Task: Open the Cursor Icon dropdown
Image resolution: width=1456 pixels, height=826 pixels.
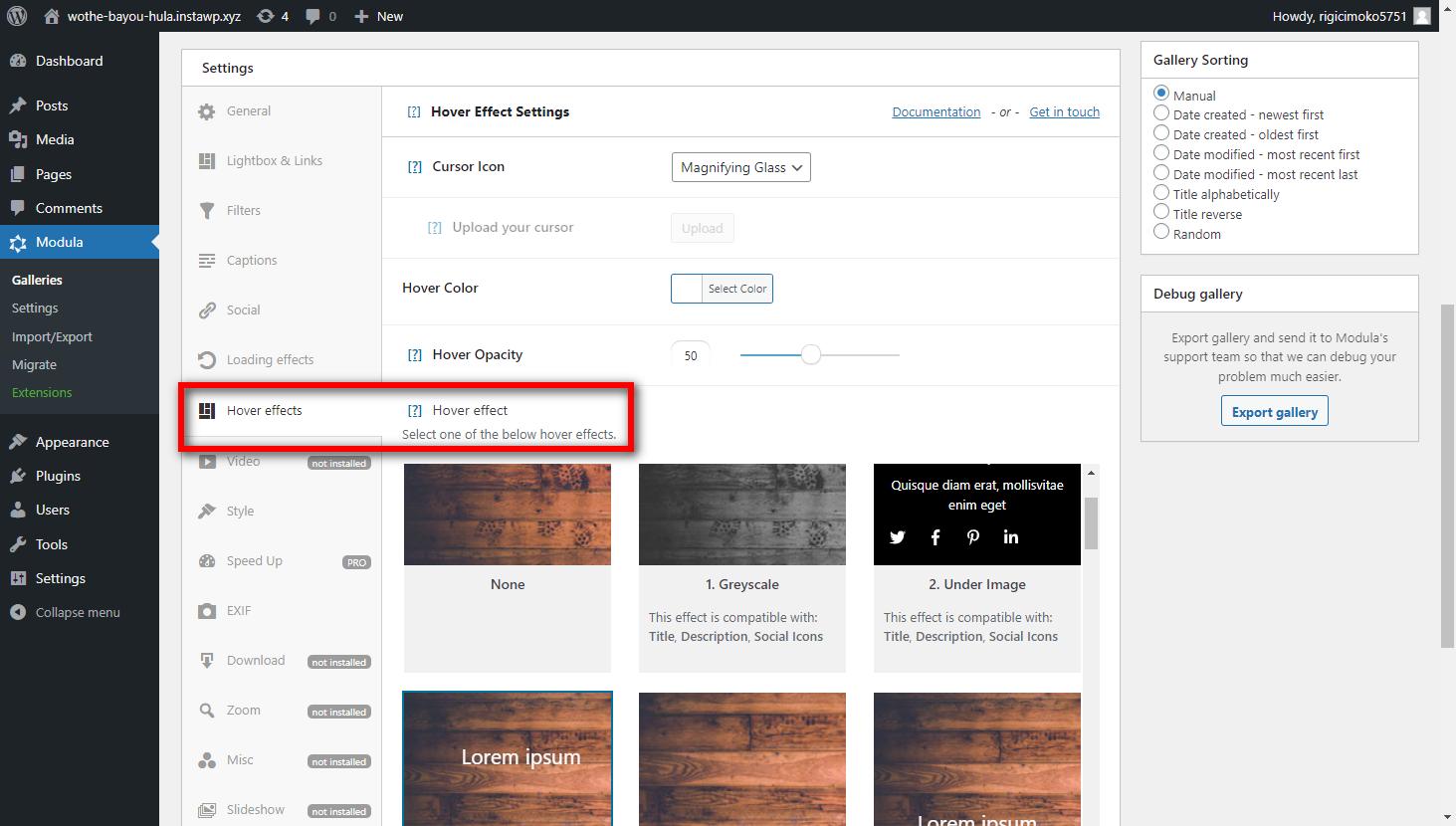Action: click(x=740, y=167)
